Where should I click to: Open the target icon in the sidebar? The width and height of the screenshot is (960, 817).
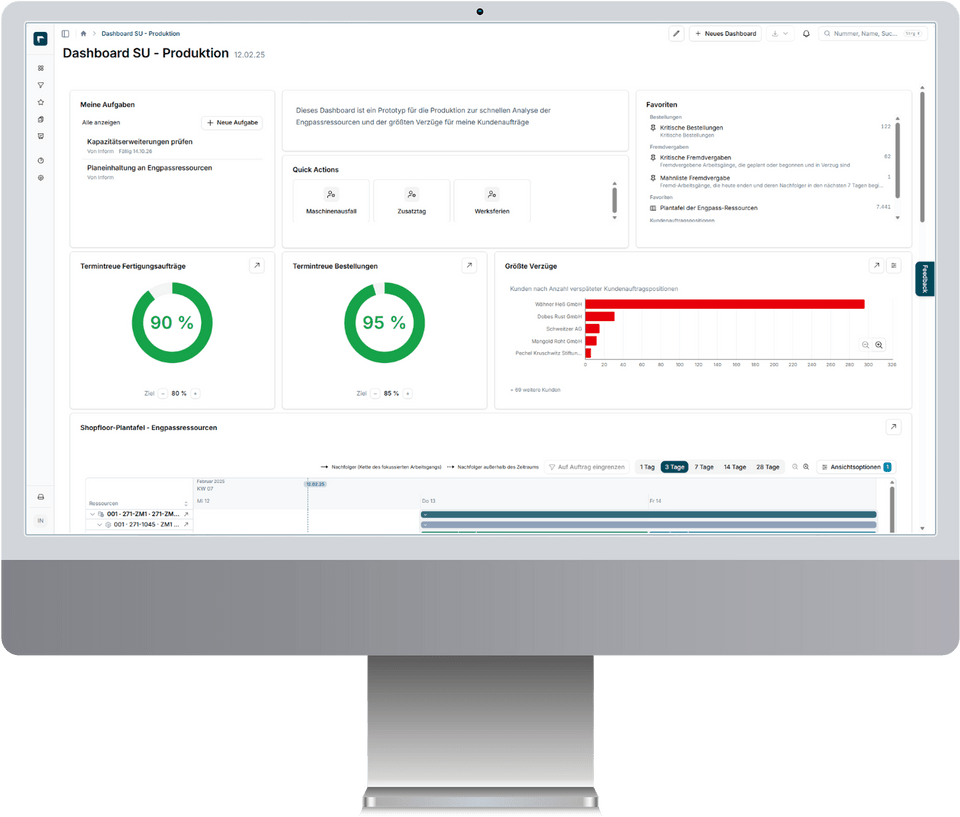[40, 178]
